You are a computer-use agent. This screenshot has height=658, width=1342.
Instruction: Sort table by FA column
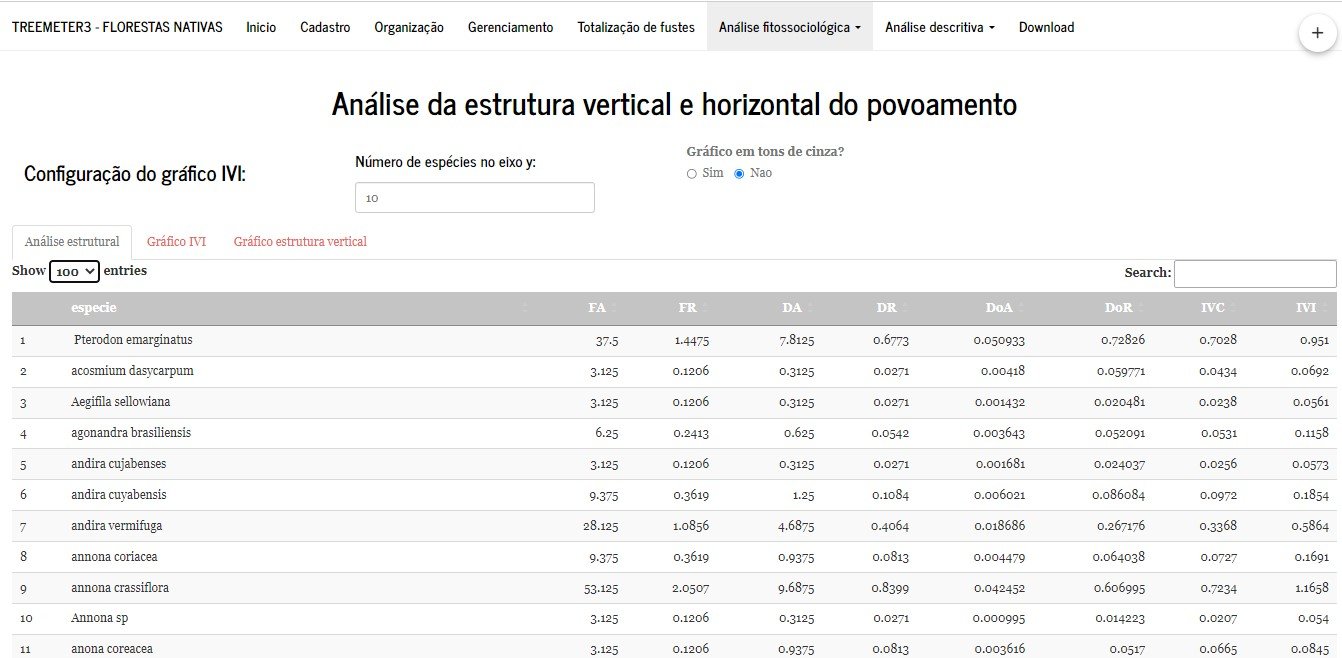tap(598, 308)
